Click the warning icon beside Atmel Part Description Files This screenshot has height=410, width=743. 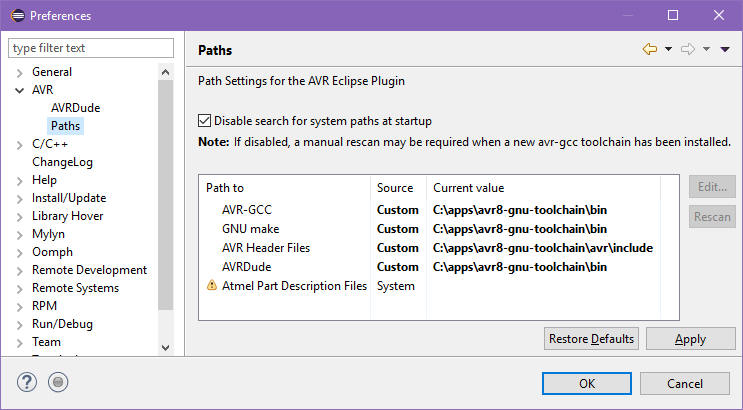[211, 286]
